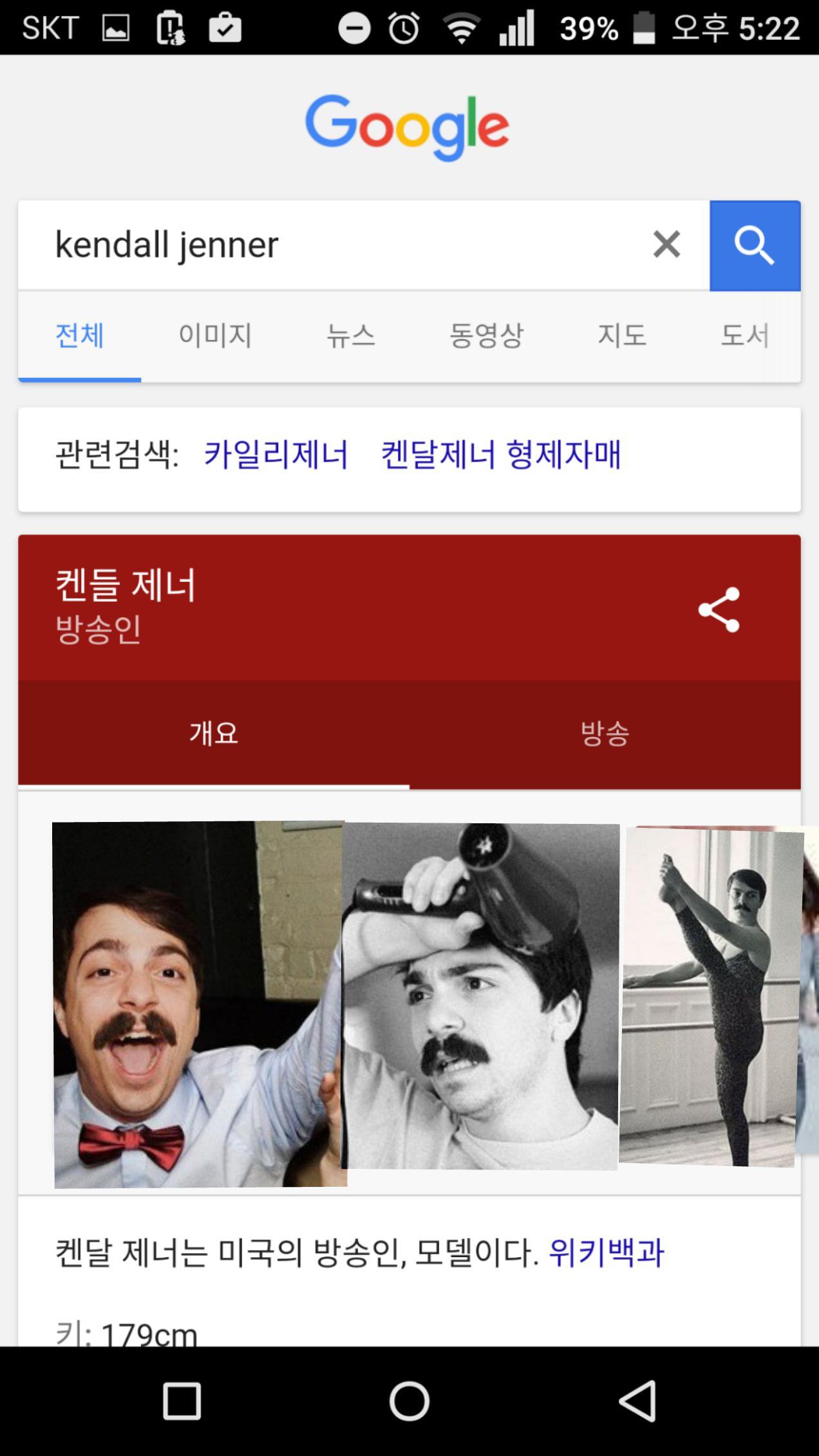This screenshot has width=819, height=1456.
Task: Tap the battery alert notification icon
Action: tap(171, 28)
